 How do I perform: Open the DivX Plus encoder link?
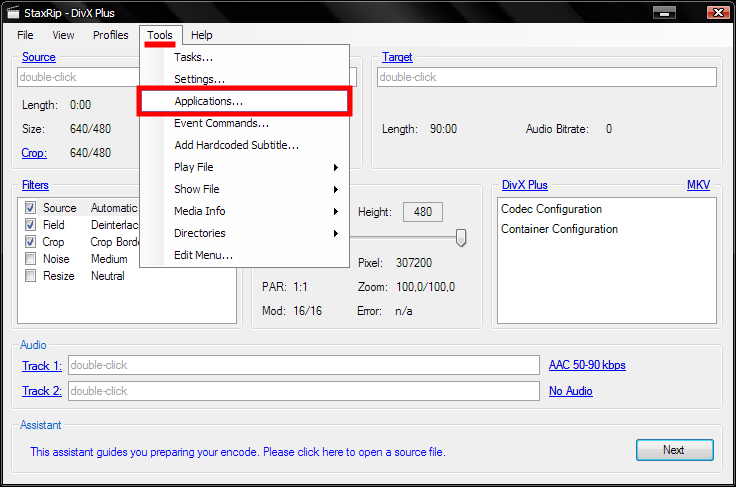(525, 185)
